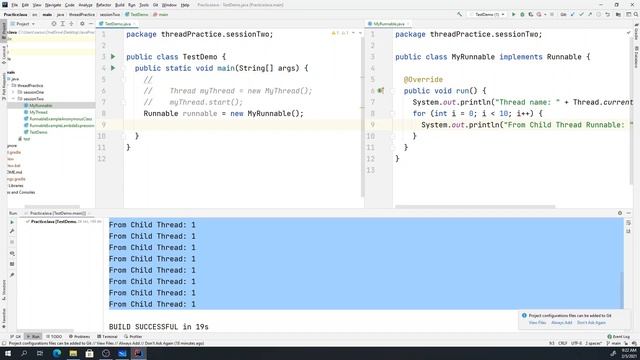Run TestDemo with the green play button
Image resolution: width=640 pixels, height=360 pixels.
click(513, 14)
